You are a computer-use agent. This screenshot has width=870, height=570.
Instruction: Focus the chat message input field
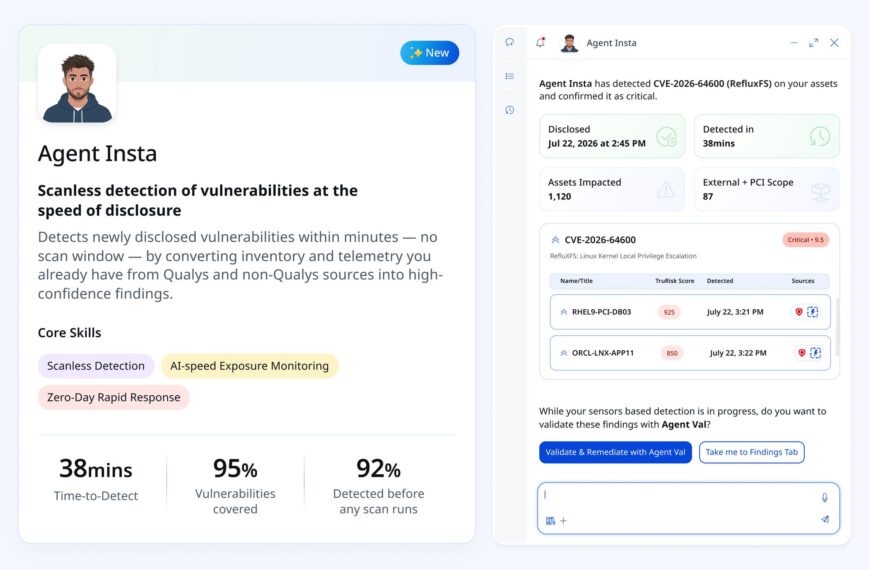(x=688, y=495)
